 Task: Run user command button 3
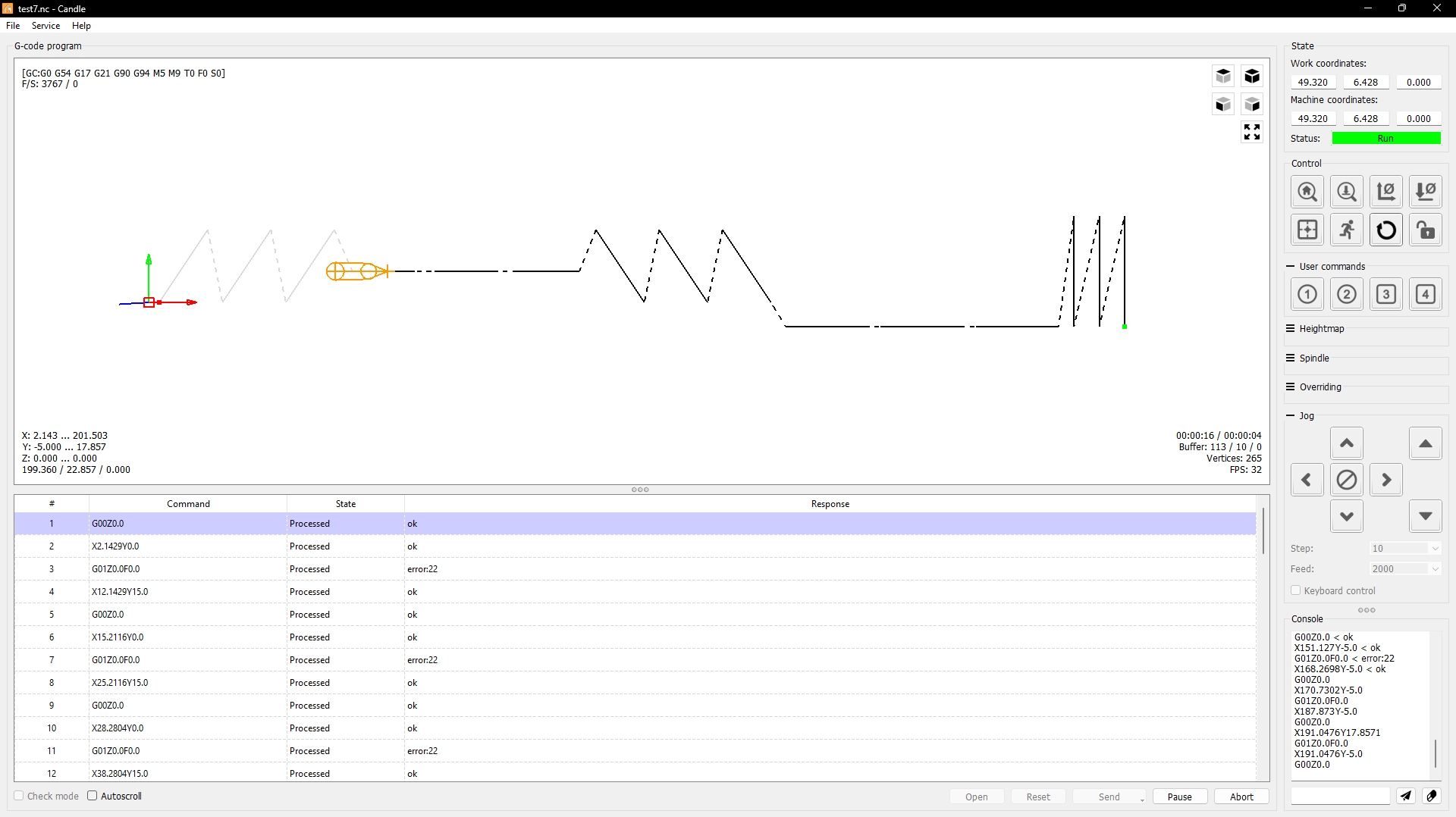click(1385, 294)
